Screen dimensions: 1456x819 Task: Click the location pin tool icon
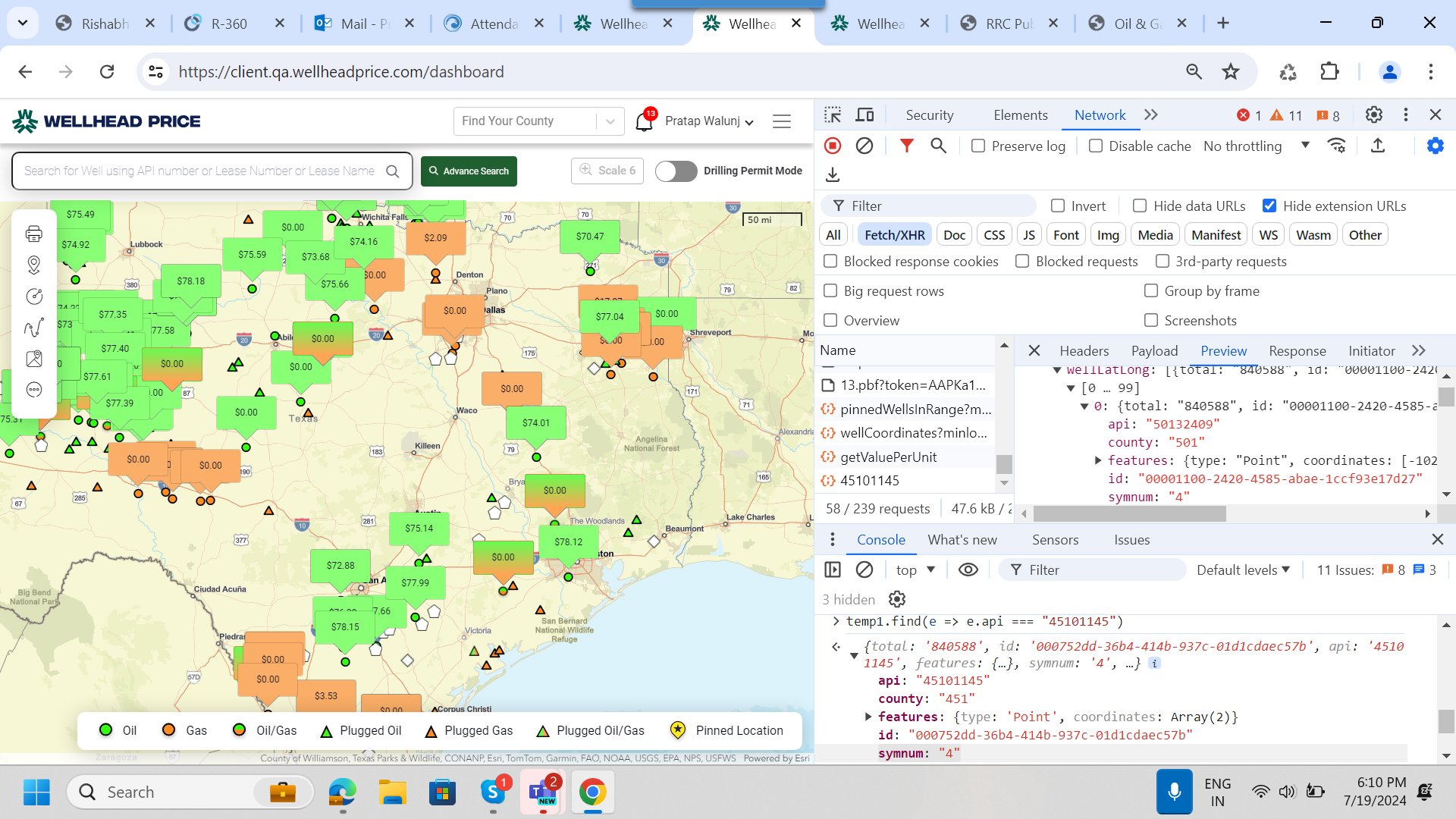(x=33, y=265)
